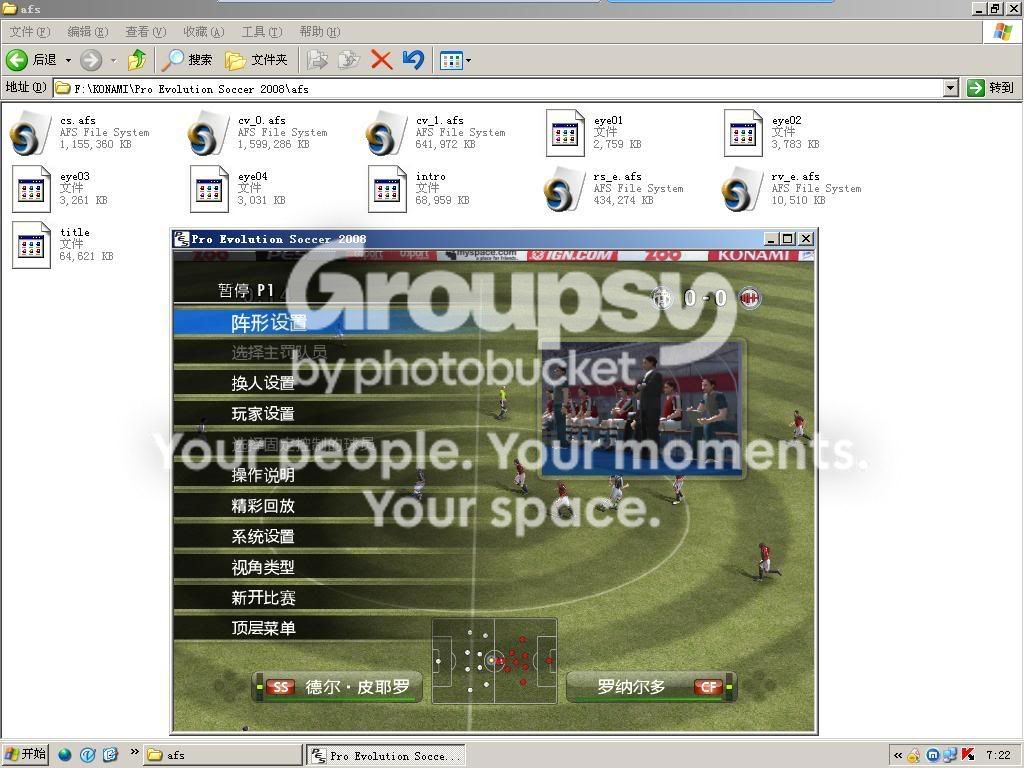Click the Move To toolbar icon

317,60
